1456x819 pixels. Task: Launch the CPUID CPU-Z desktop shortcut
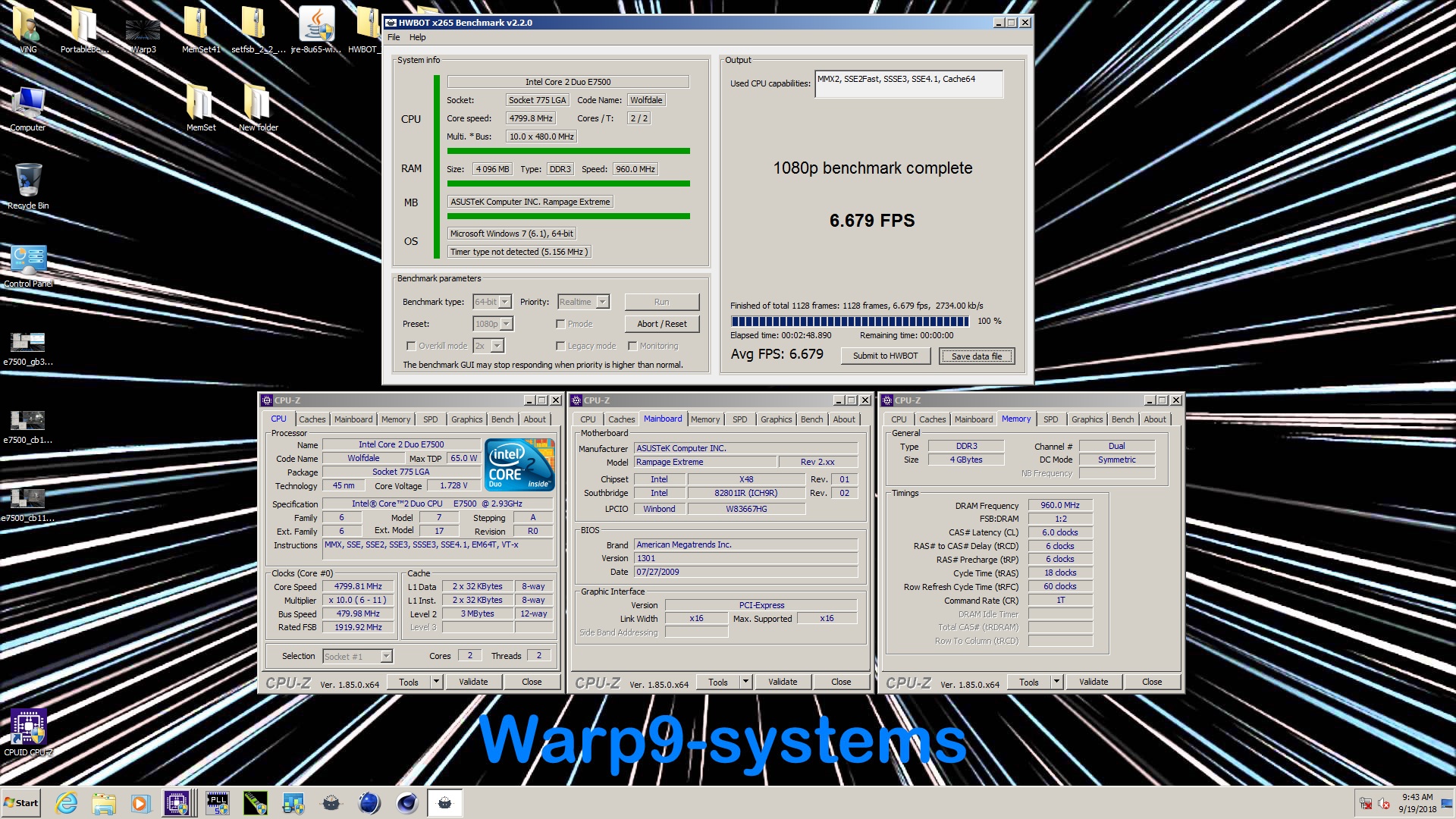(28, 733)
